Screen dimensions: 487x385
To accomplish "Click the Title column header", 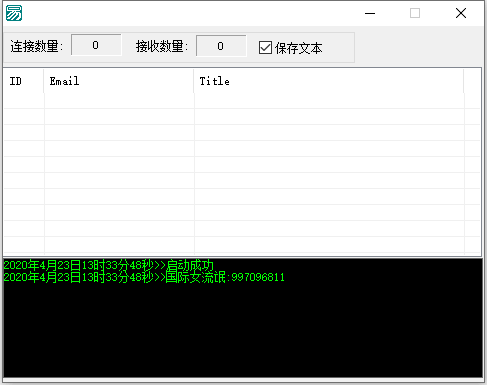I will 328,81.
